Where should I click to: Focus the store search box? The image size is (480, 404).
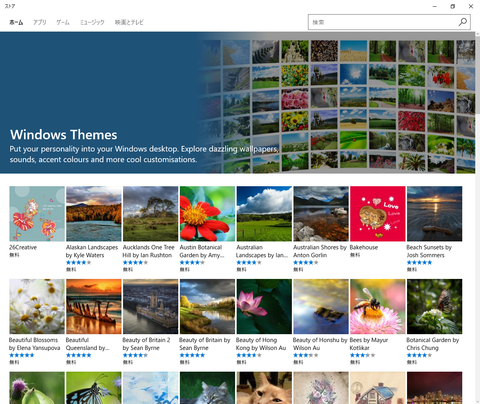pos(389,22)
